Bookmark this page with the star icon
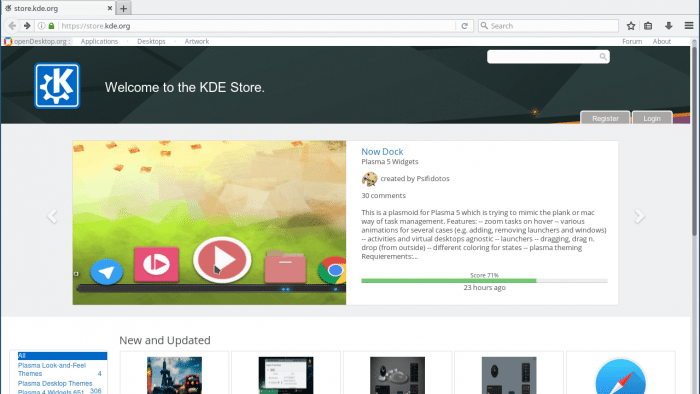Viewport: 700px width, 394px height. pyautogui.click(x=631, y=26)
